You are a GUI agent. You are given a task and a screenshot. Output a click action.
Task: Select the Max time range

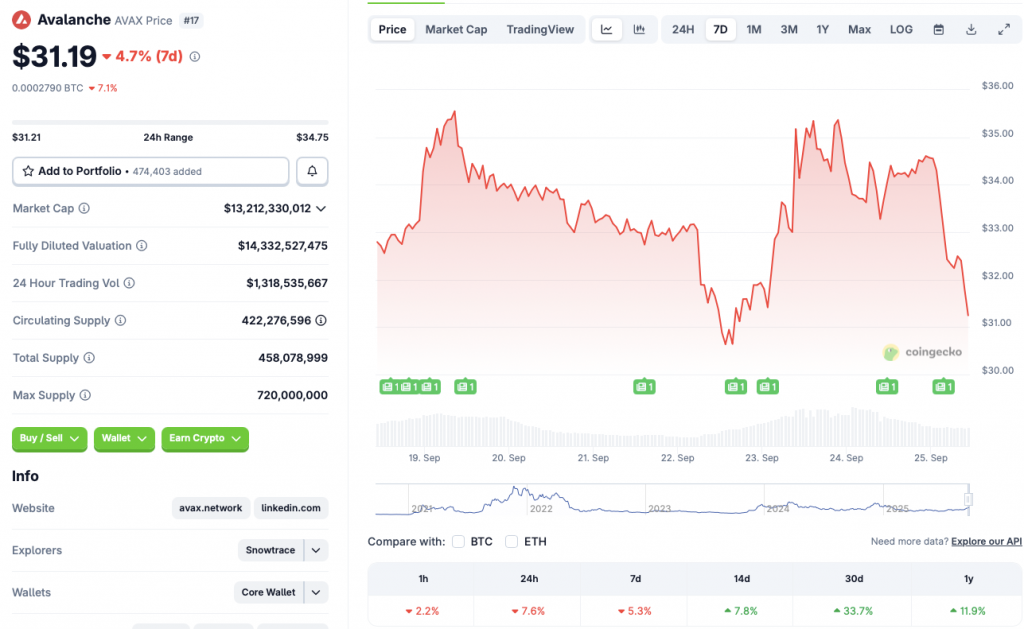tap(859, 29)
